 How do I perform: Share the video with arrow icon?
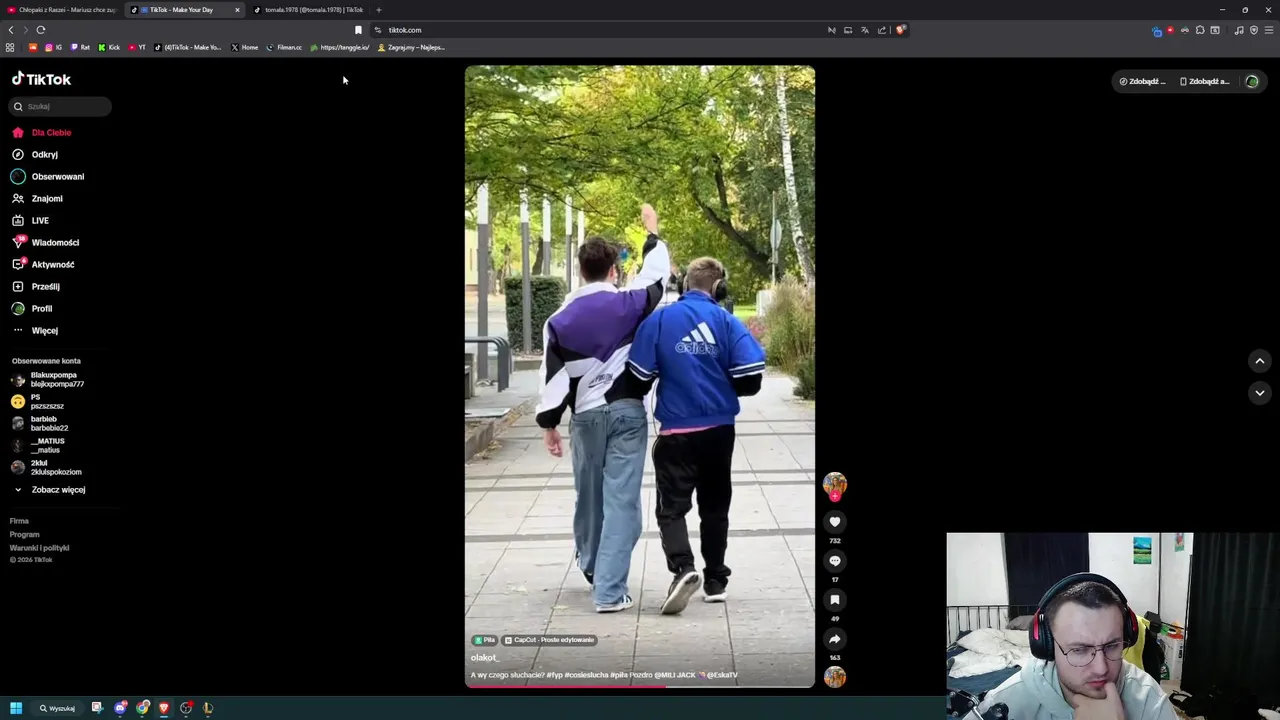835,639
